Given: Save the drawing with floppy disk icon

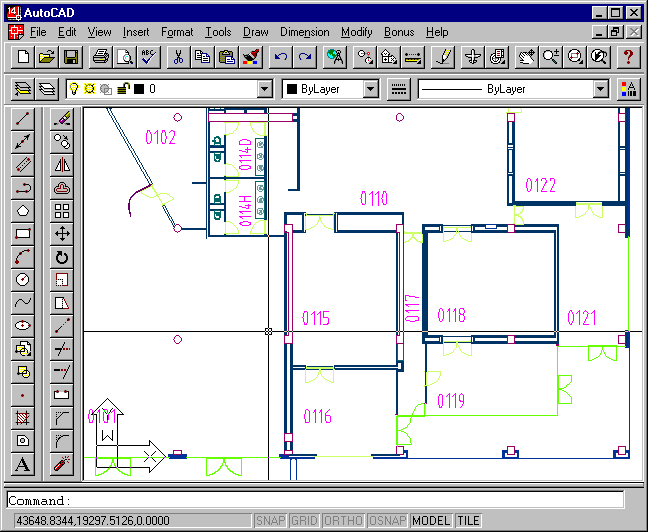Looking at the screenshot, I should 71,57.
